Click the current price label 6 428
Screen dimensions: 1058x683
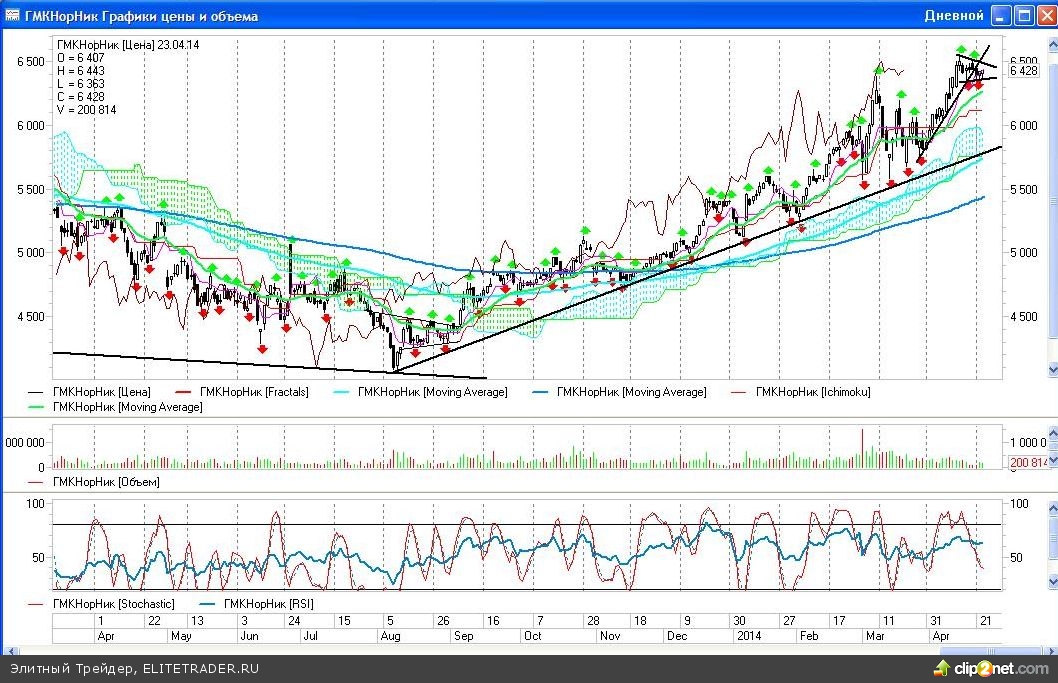(x=1023, y=71)
